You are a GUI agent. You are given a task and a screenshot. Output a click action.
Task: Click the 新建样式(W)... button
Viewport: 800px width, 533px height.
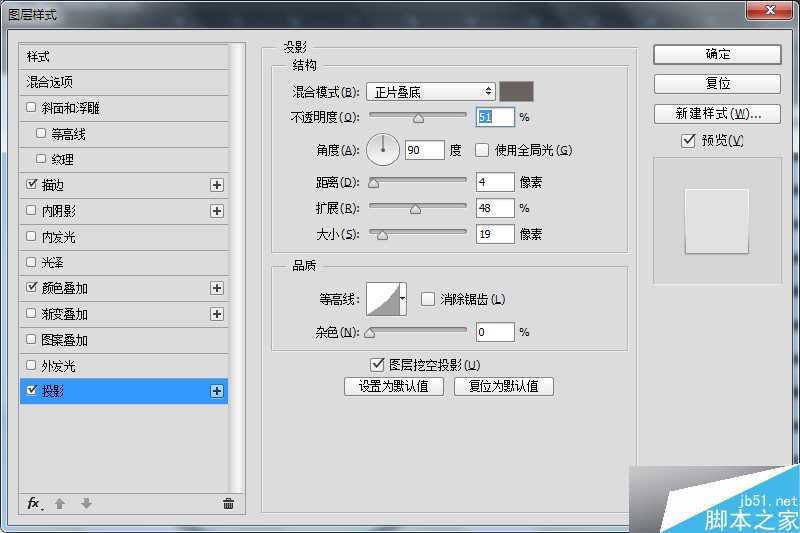pyautogui.click(x=717, y=113)
